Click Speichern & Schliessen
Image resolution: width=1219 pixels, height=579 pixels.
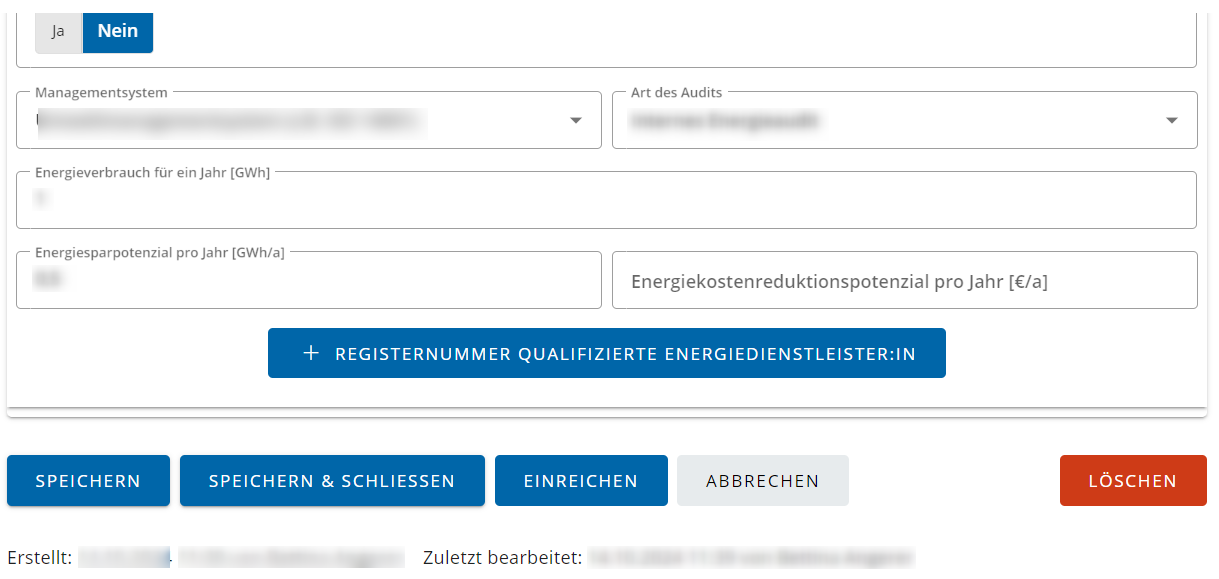point(332,481)
